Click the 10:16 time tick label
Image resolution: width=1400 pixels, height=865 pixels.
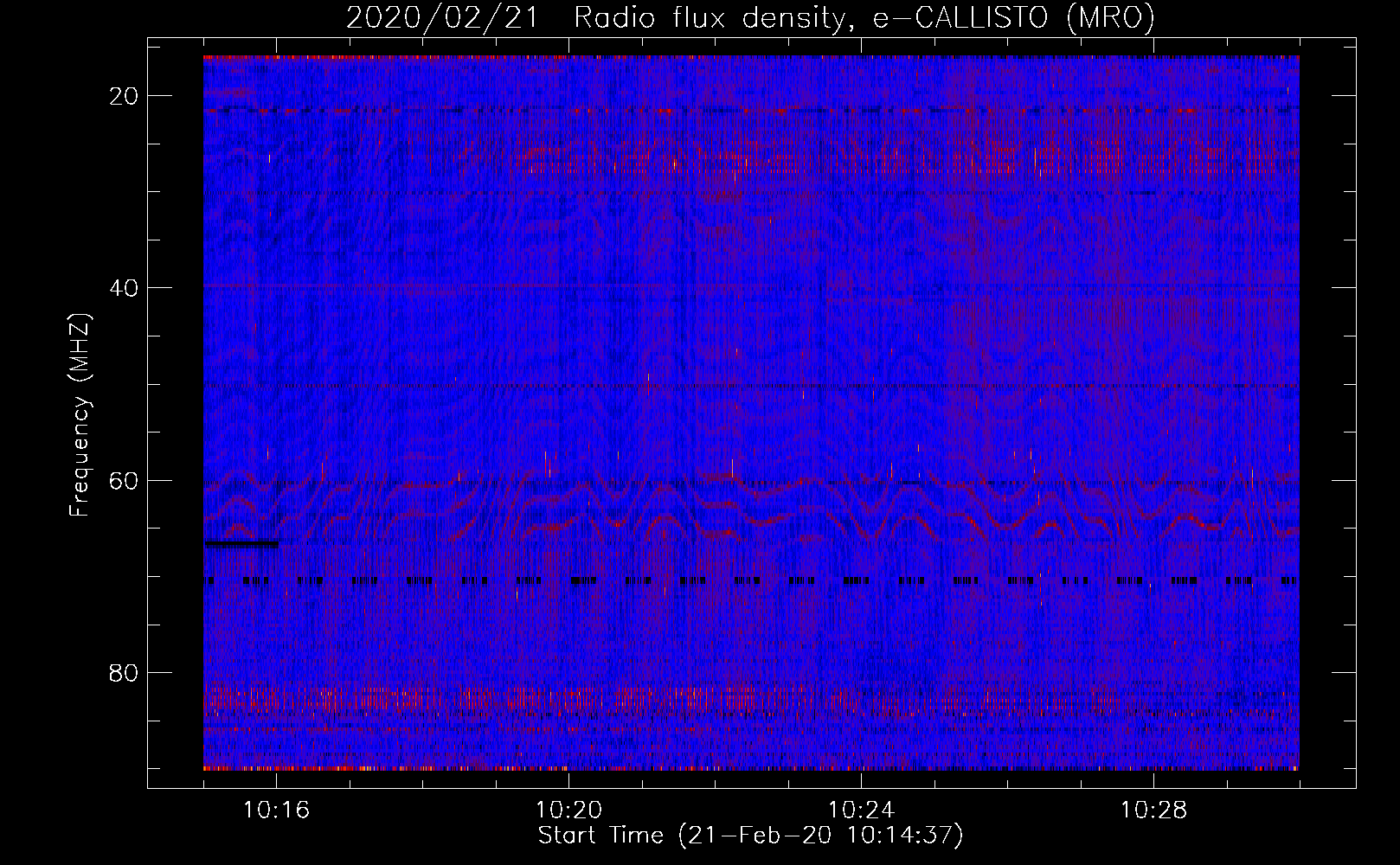[x=276, y=811]
